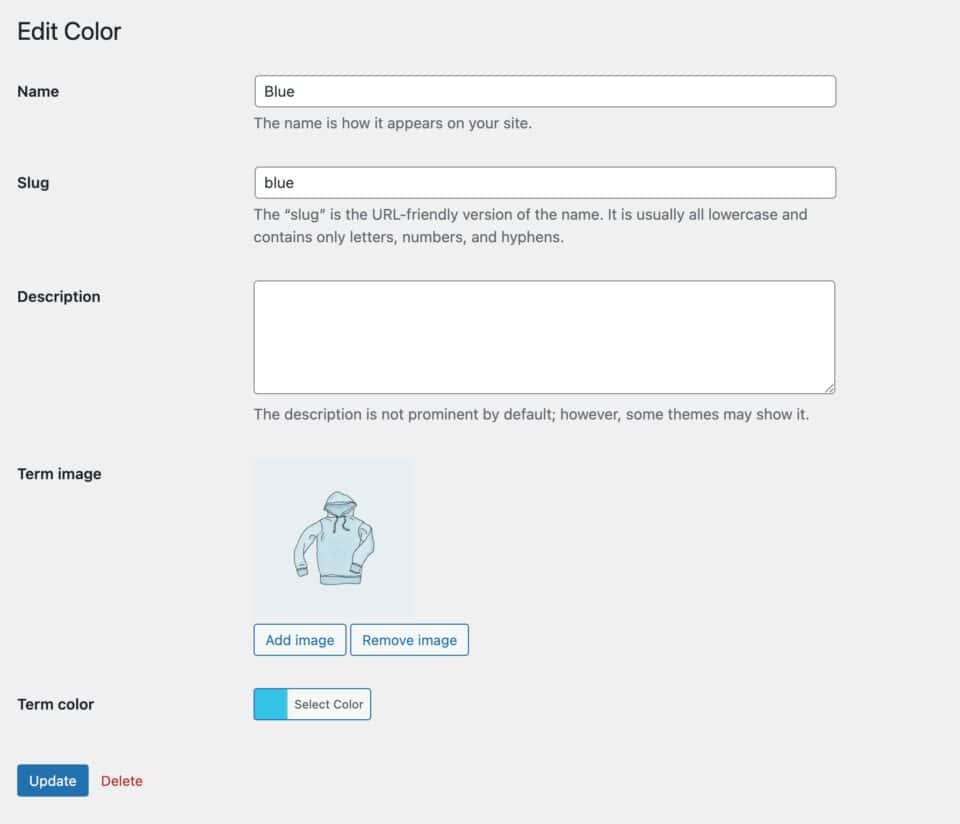Click the Slug field containing "blue"
The width and height of the screenshot is (960, 824).
coord(545,182)
